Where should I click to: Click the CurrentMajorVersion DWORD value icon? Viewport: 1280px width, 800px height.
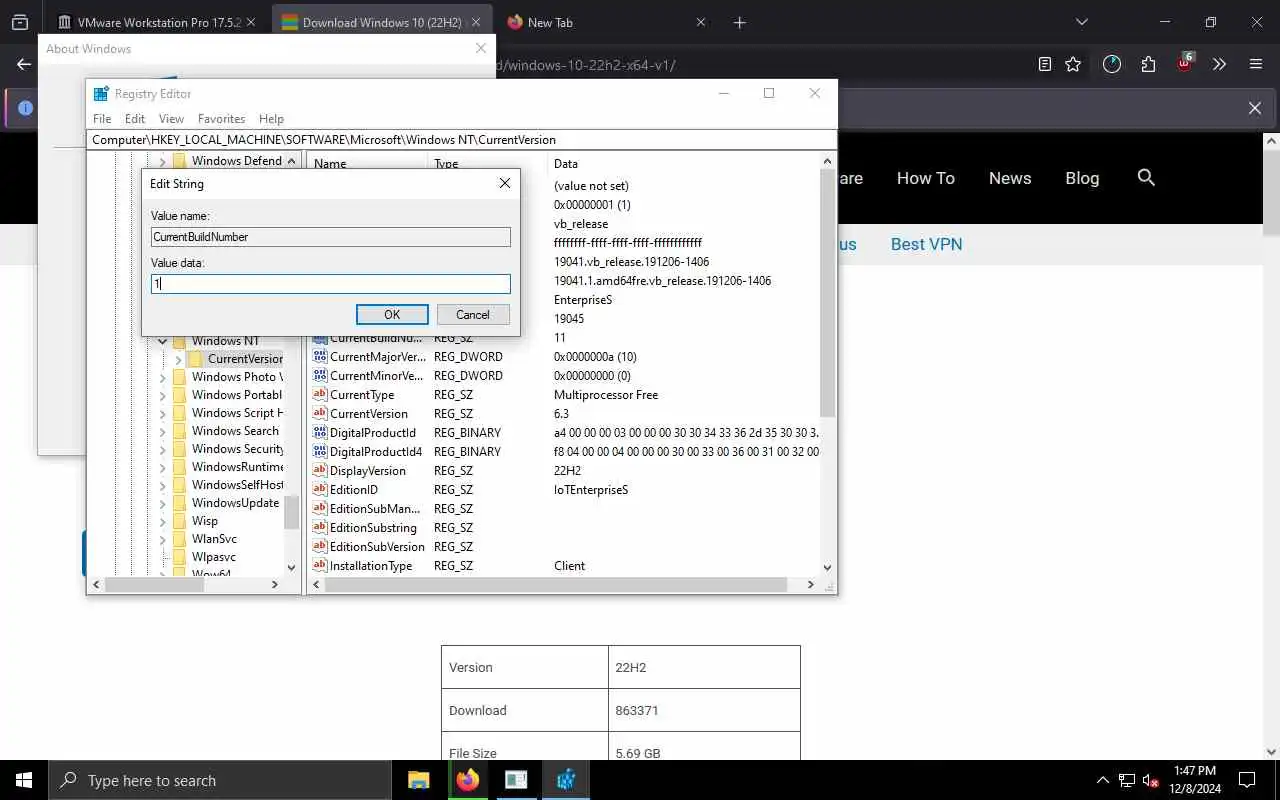320,356
